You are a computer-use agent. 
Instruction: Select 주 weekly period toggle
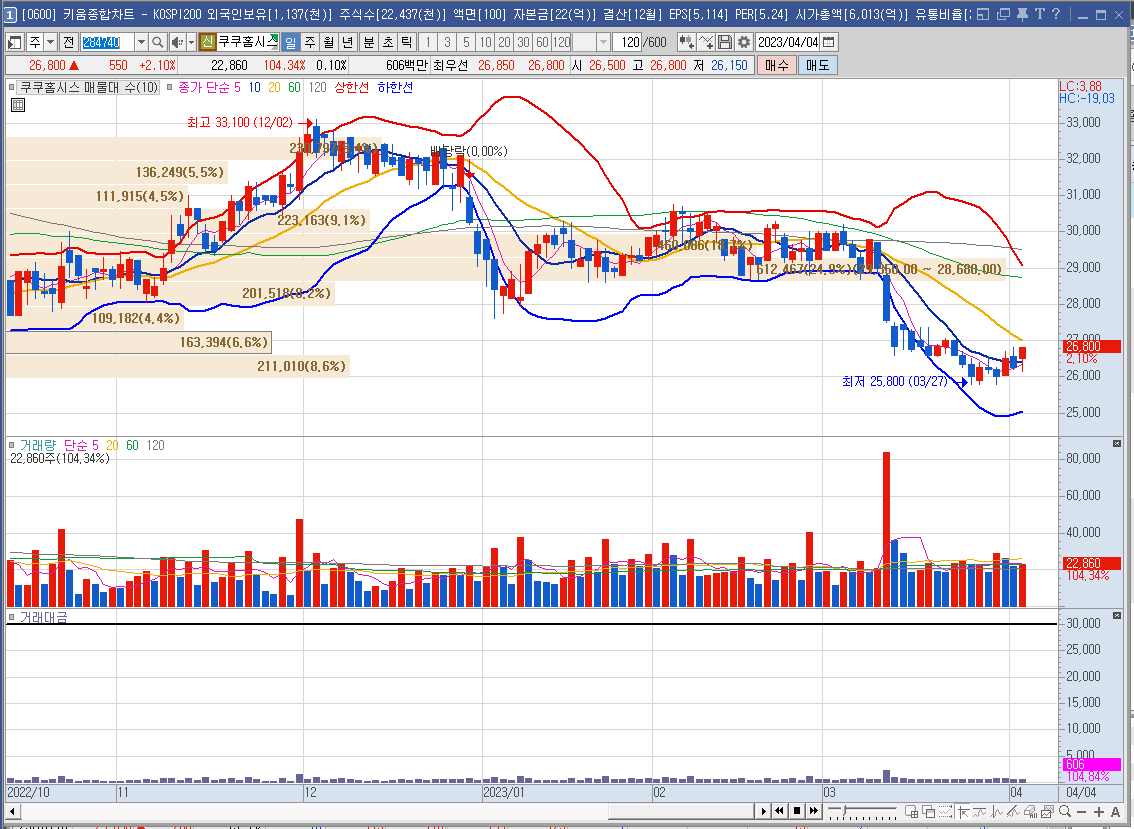click(x=310, y=43)
